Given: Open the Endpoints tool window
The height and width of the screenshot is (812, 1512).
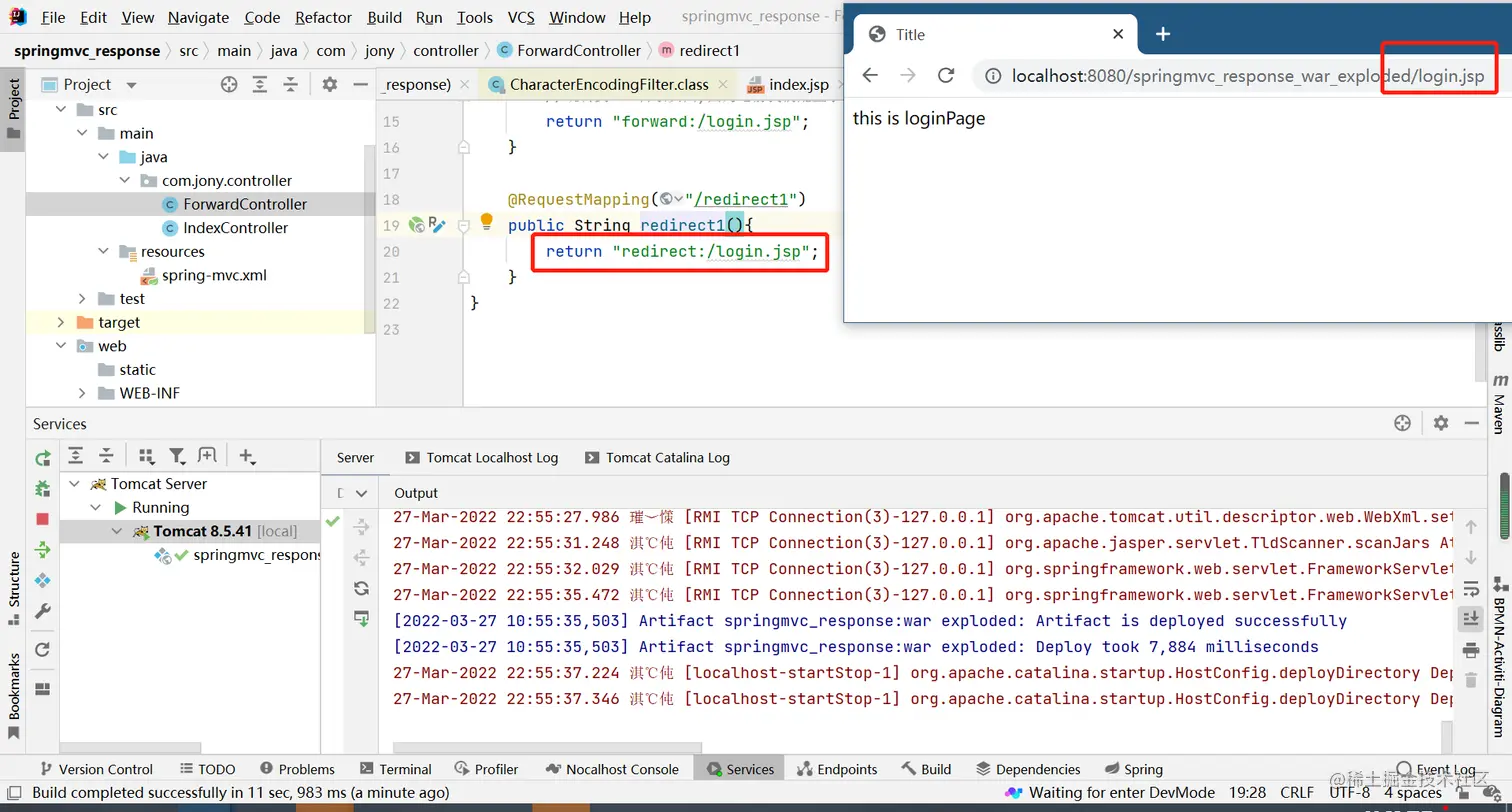Looking at the screenshot, I should pyautogui.click(x=837, y=769).
